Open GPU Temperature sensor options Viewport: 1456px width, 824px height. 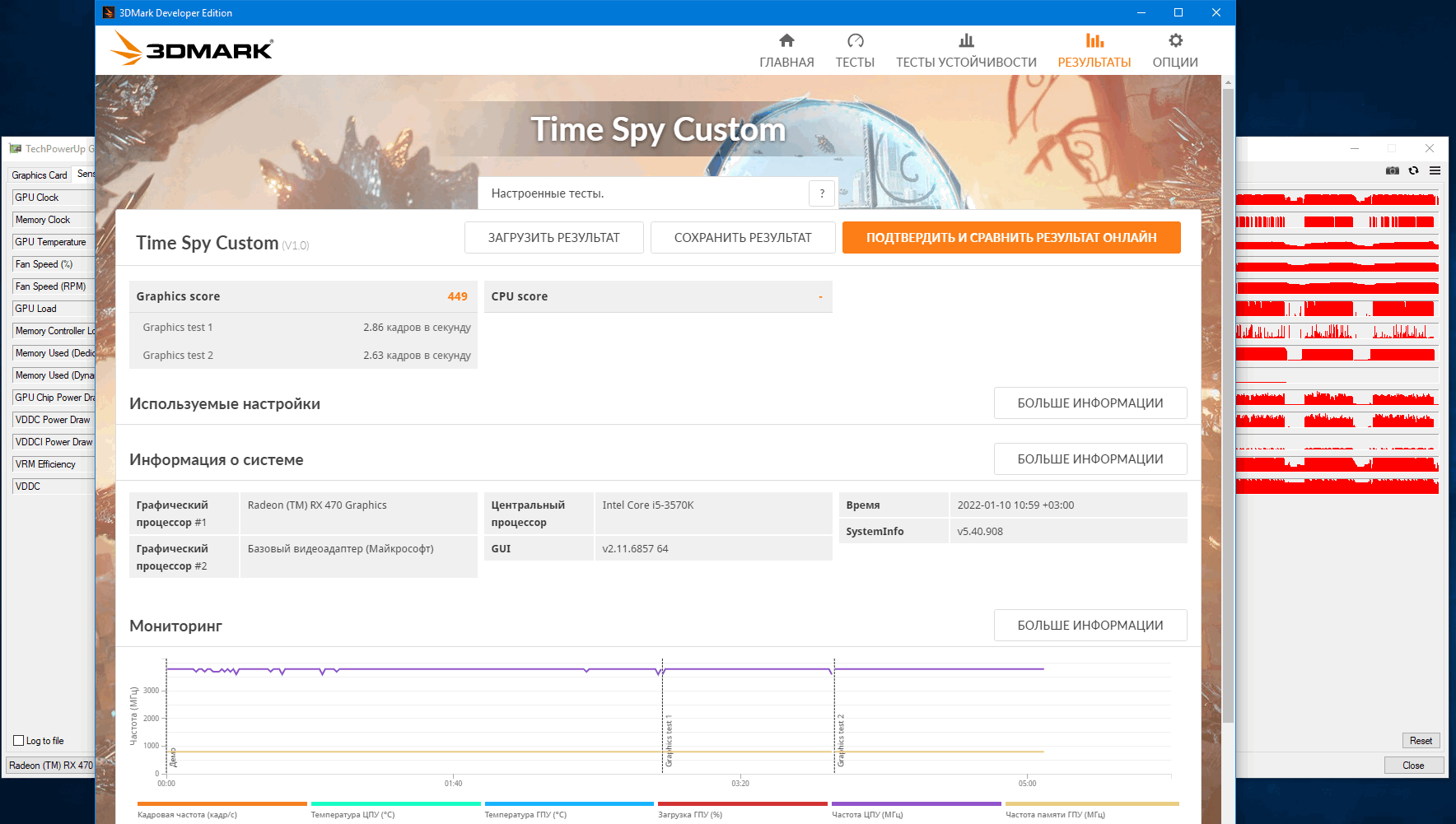(54, 242)
